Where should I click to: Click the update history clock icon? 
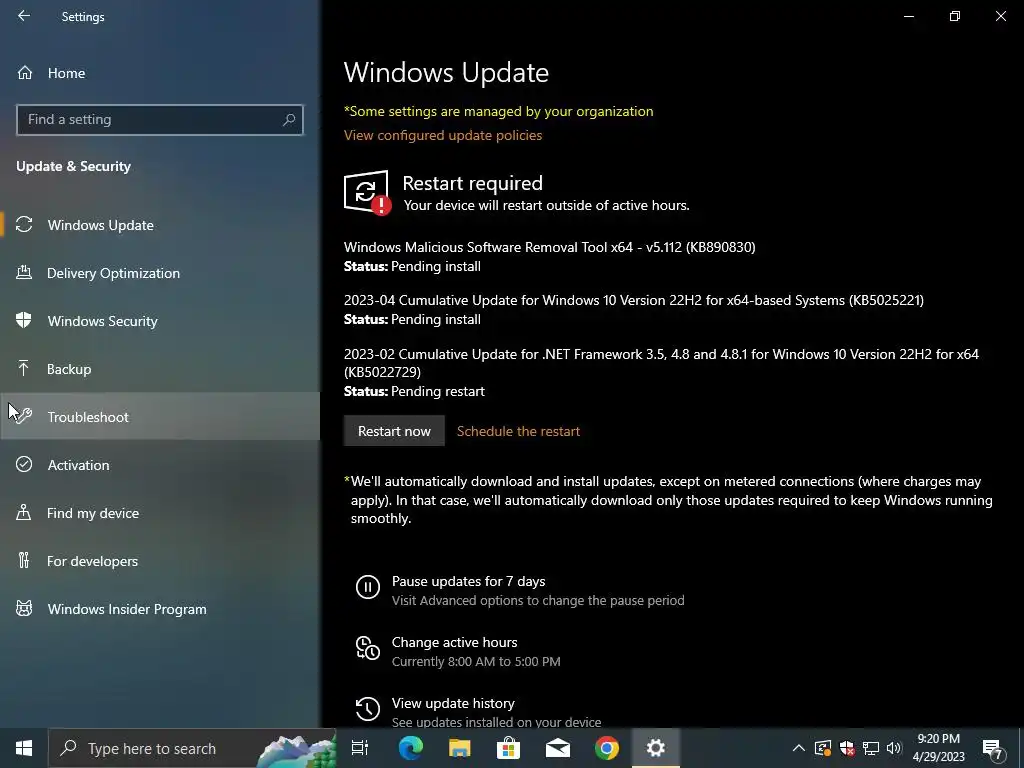click(x=368, y=709)
